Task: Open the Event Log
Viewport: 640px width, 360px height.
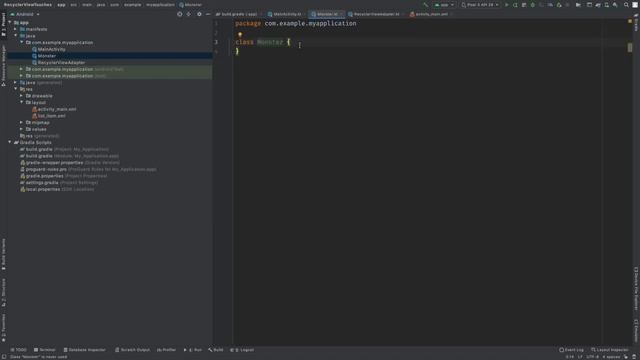Action: pyautogui.click(x=571, y=350)
